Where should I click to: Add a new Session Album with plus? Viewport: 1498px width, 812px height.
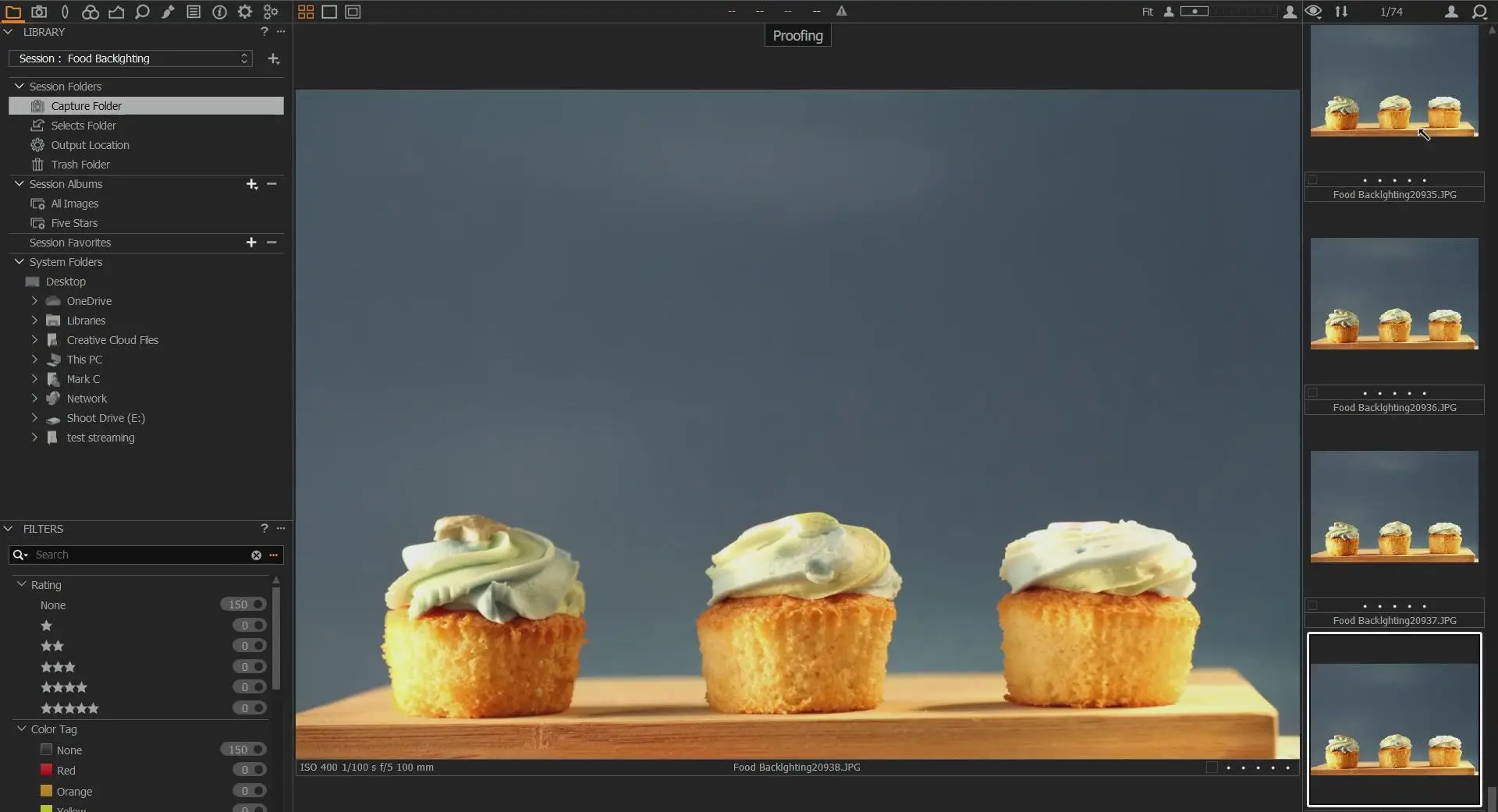(251, 184)
